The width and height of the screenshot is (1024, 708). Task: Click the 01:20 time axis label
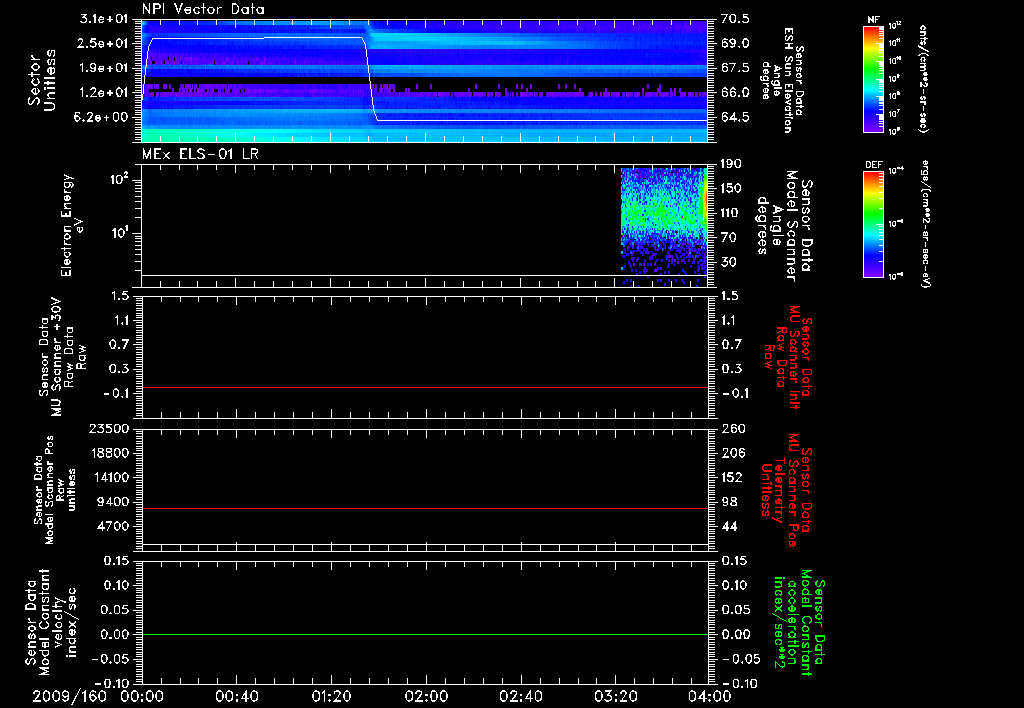pyautogui.click(x=331, y=696)
